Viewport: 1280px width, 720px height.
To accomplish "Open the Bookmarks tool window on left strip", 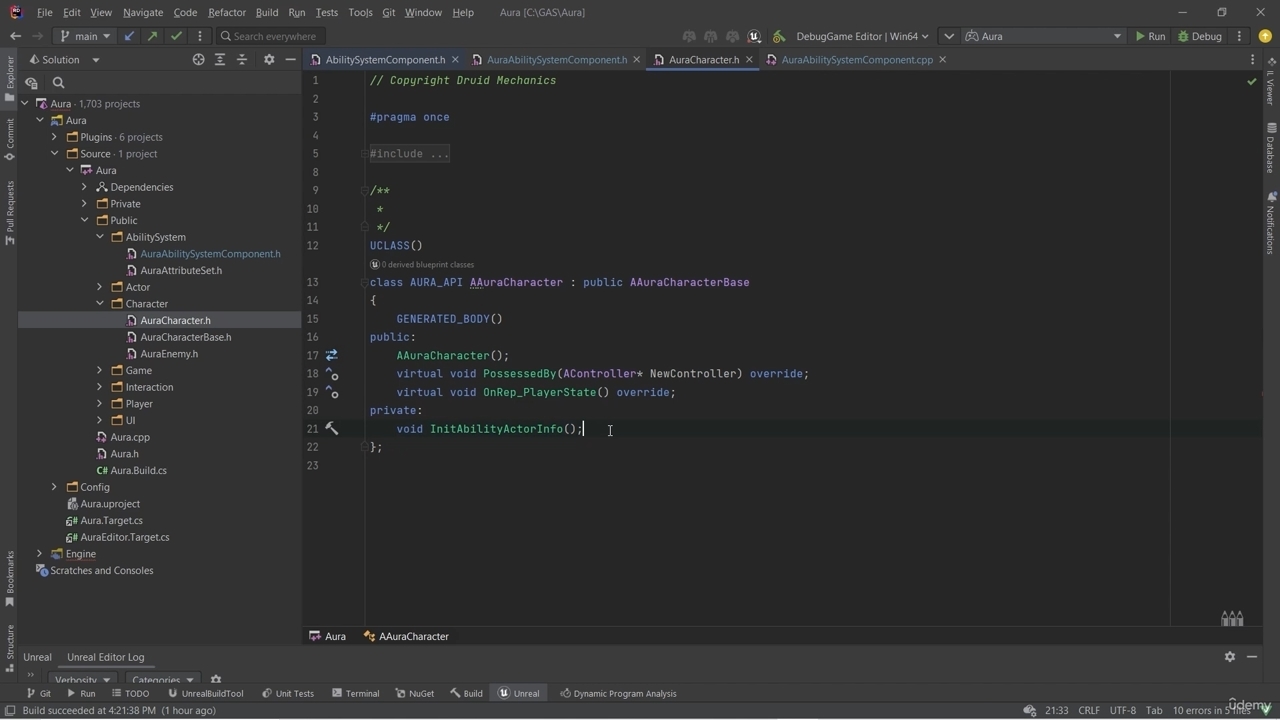I will (10, 578).
